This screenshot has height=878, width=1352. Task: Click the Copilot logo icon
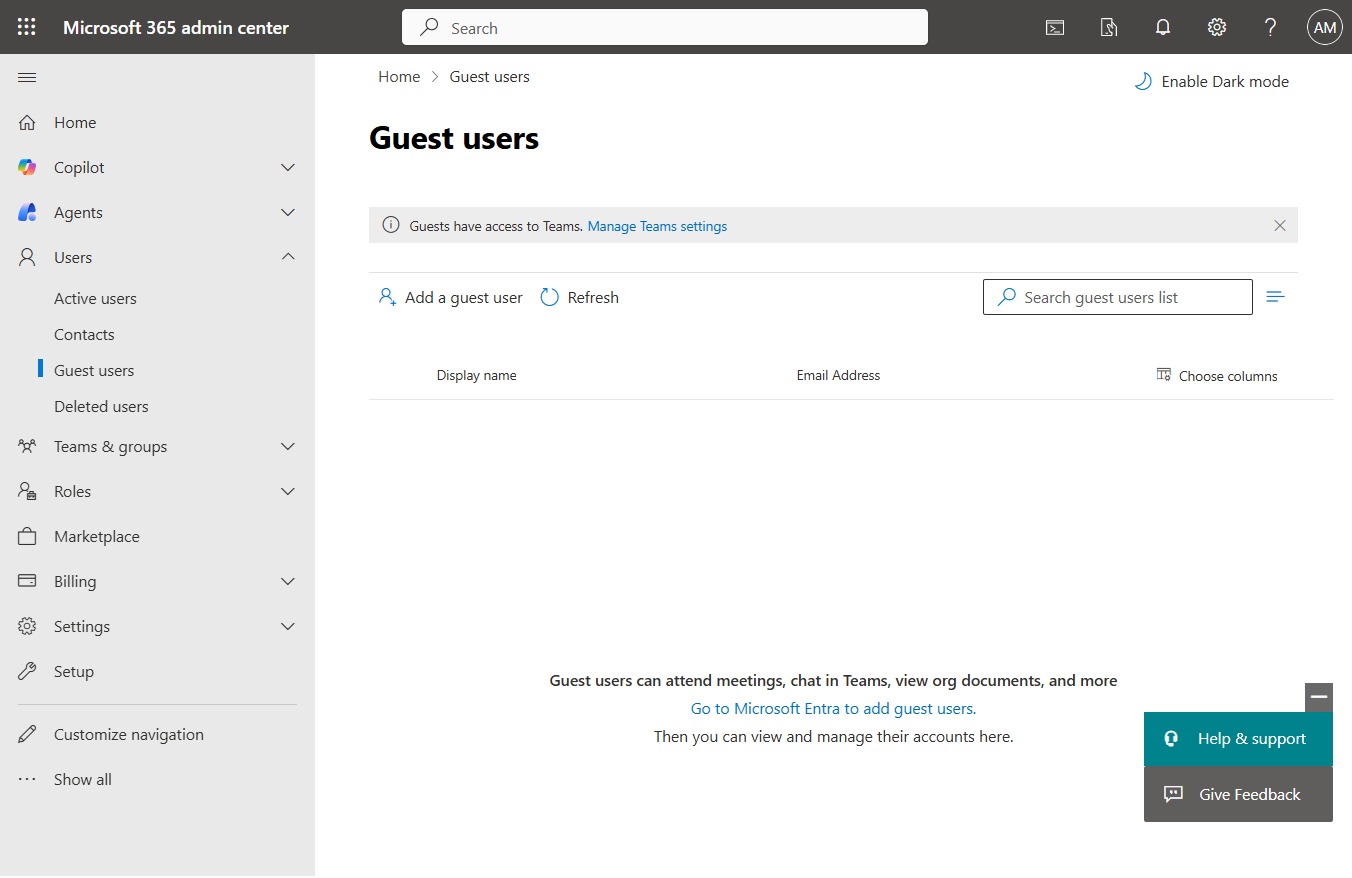click(x=27, y=168)
